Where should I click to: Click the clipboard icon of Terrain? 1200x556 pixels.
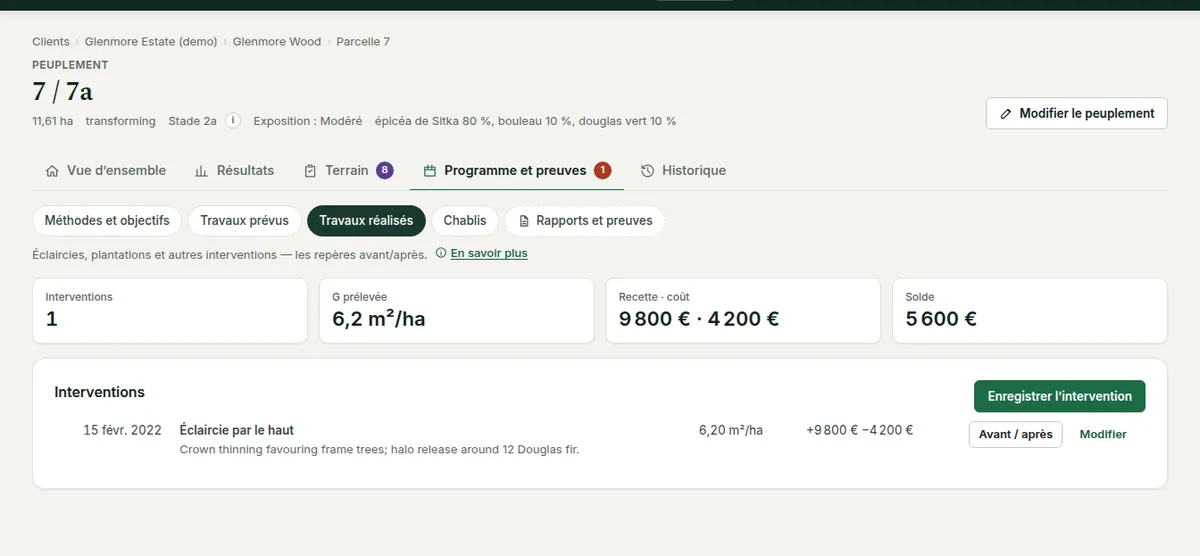[310, 171]
